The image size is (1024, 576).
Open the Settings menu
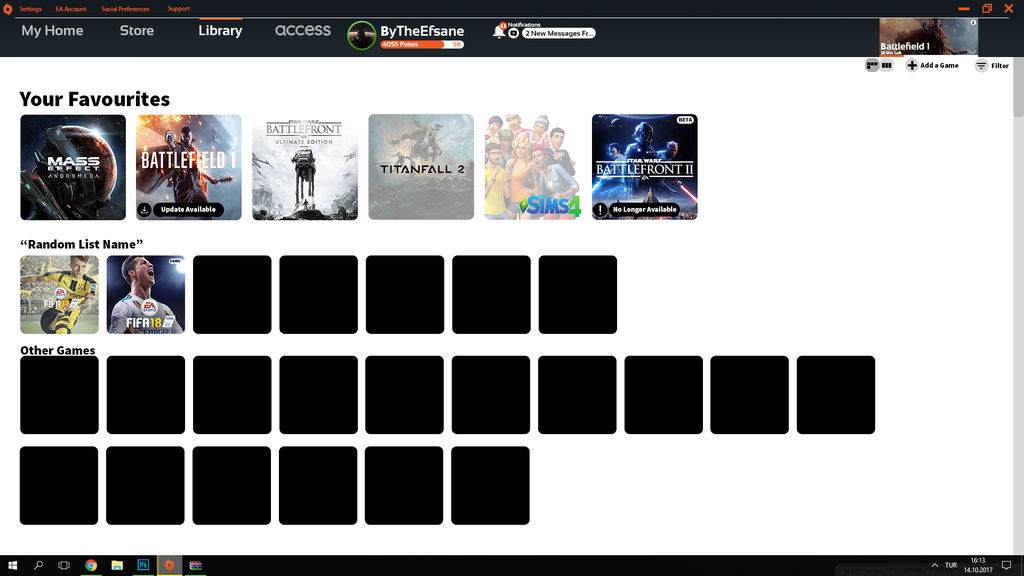(30, 9)
